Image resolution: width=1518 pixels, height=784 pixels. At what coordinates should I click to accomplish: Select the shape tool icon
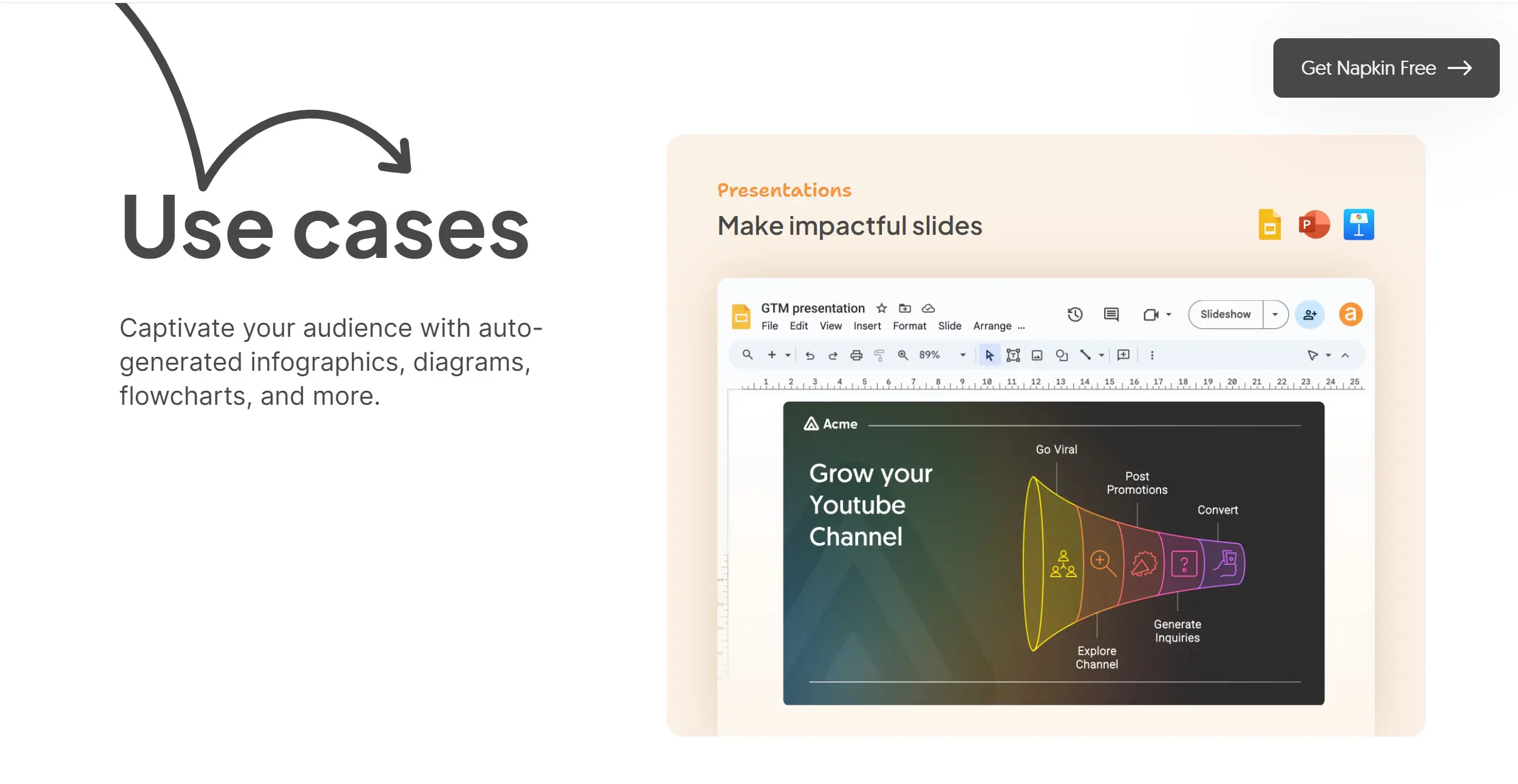point(1062,356)
